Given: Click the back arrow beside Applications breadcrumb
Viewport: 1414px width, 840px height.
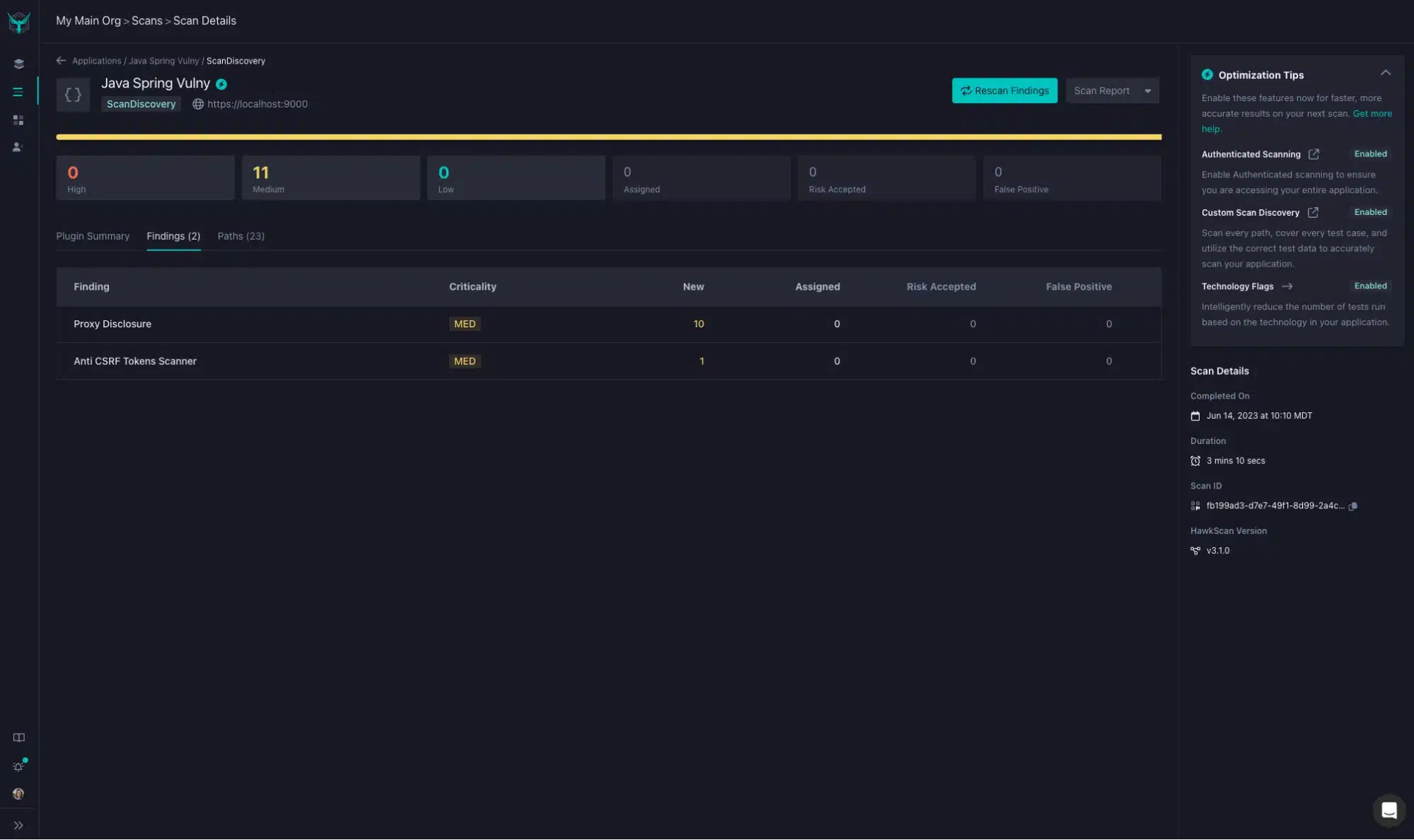Looking at the screenshot, I should click(x=61, y=61).
